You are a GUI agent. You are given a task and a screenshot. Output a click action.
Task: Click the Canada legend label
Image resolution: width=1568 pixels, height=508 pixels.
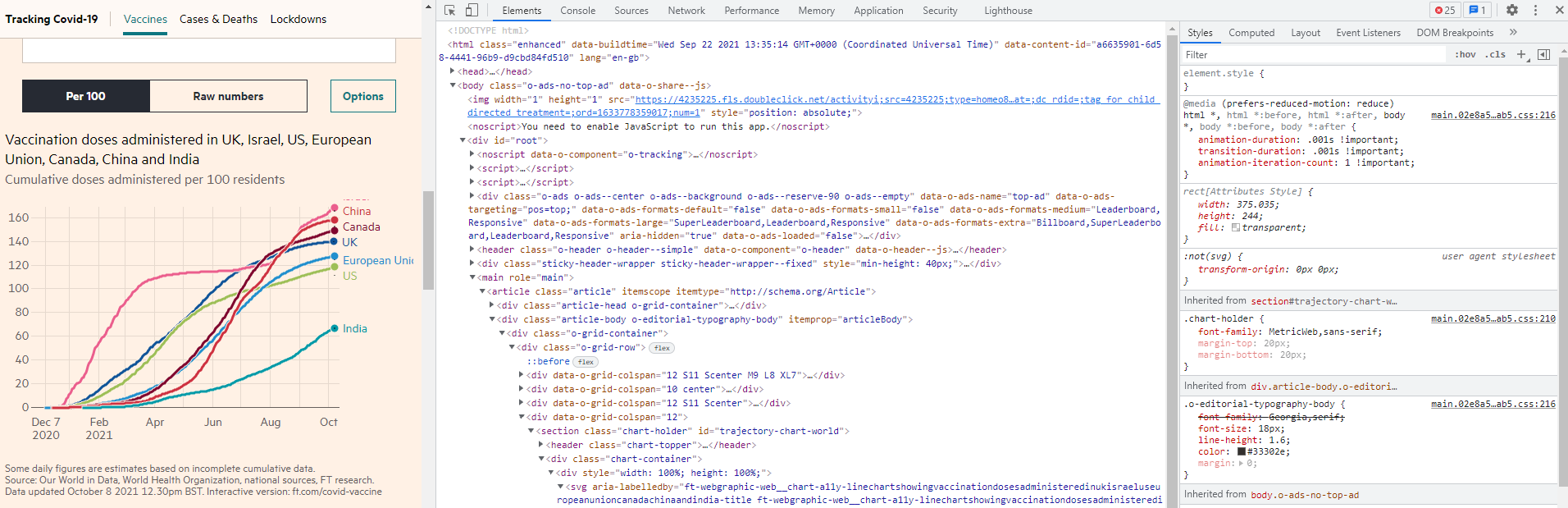coord(361,227)
